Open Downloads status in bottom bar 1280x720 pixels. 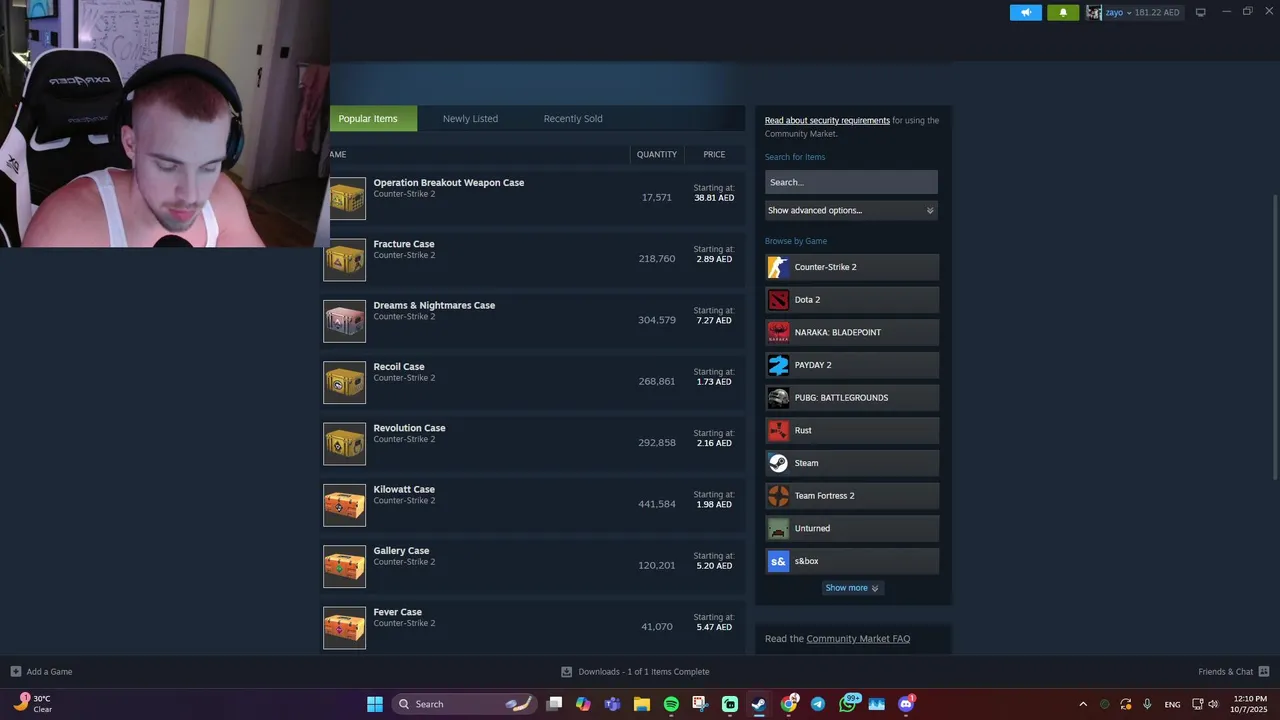(635, 672)
